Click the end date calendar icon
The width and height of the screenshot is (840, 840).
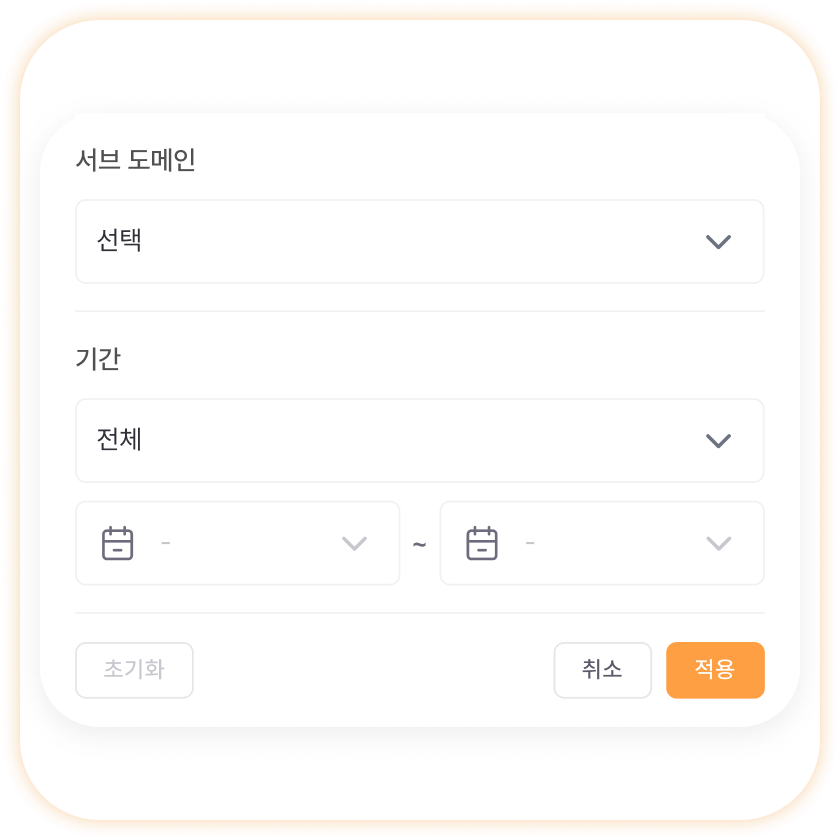[482, 543]
